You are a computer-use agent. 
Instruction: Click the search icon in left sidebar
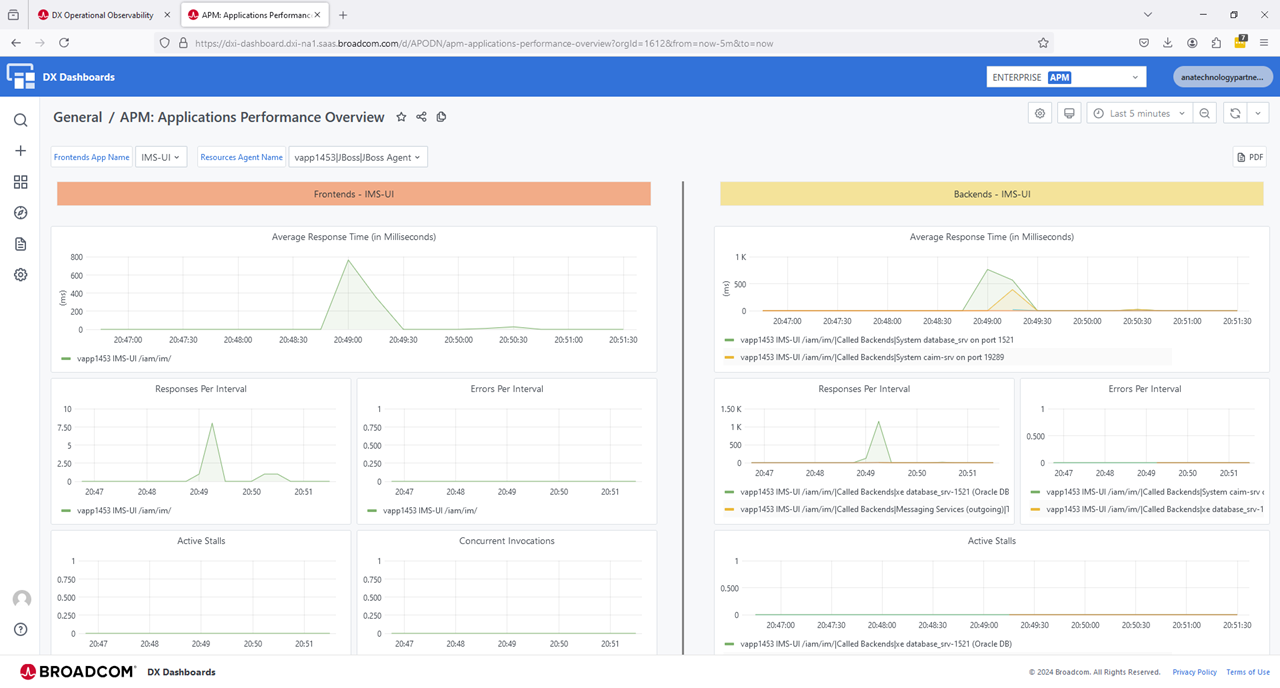[x=20, y=120]
